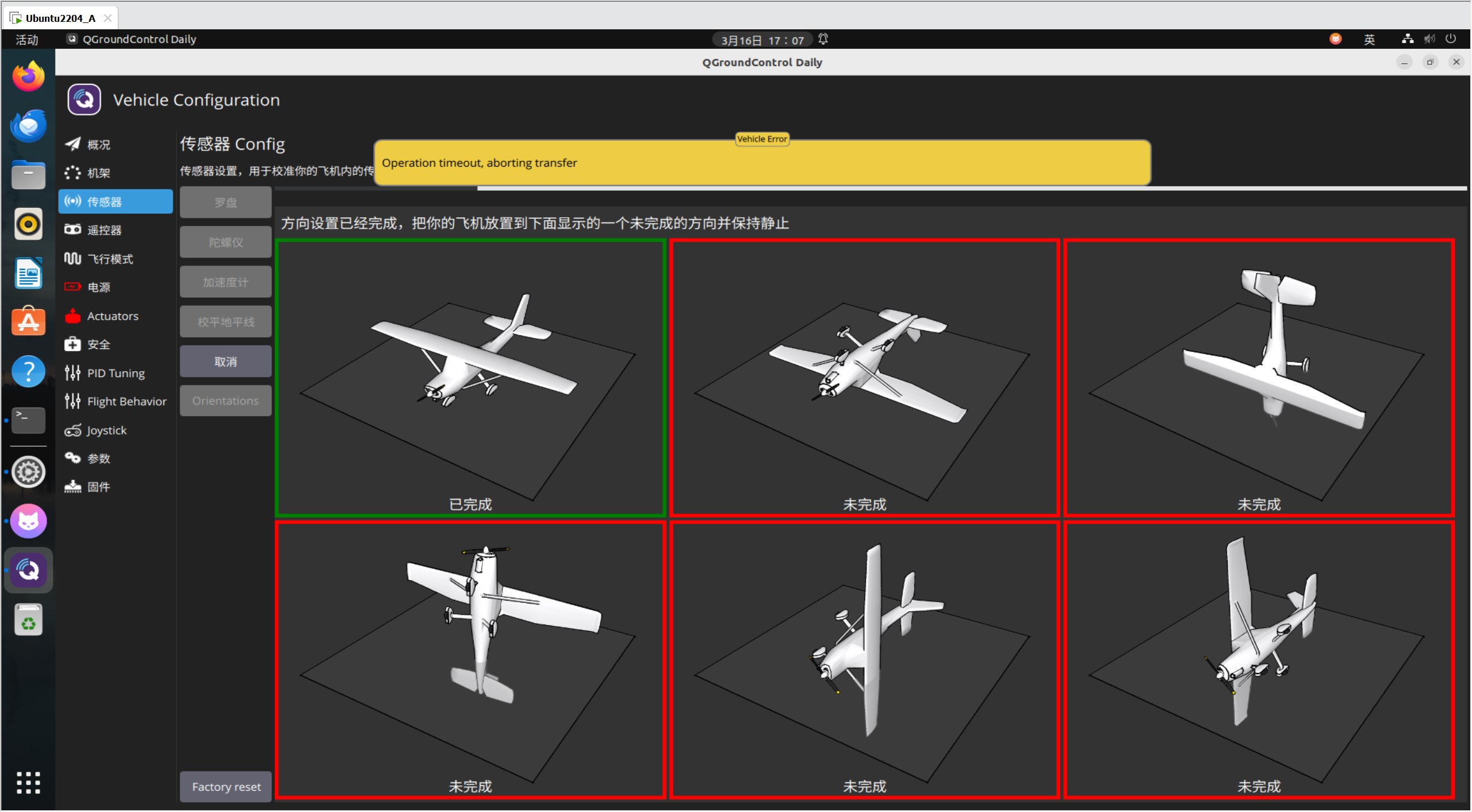Click the completed upright plane orientation
This screenshot has width=1472, height=812.
coord(470,378)
